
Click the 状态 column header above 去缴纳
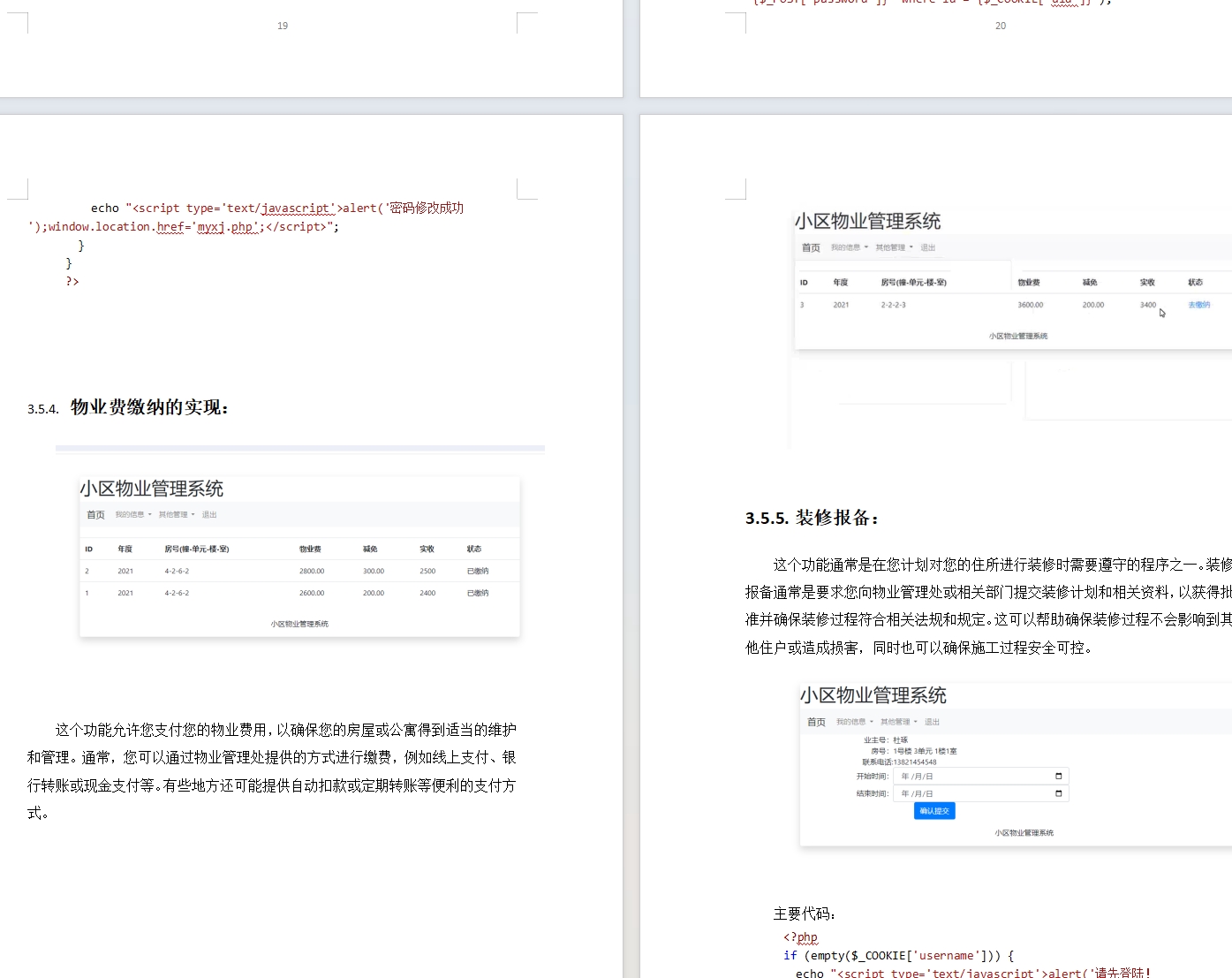tap(1195, 282)
